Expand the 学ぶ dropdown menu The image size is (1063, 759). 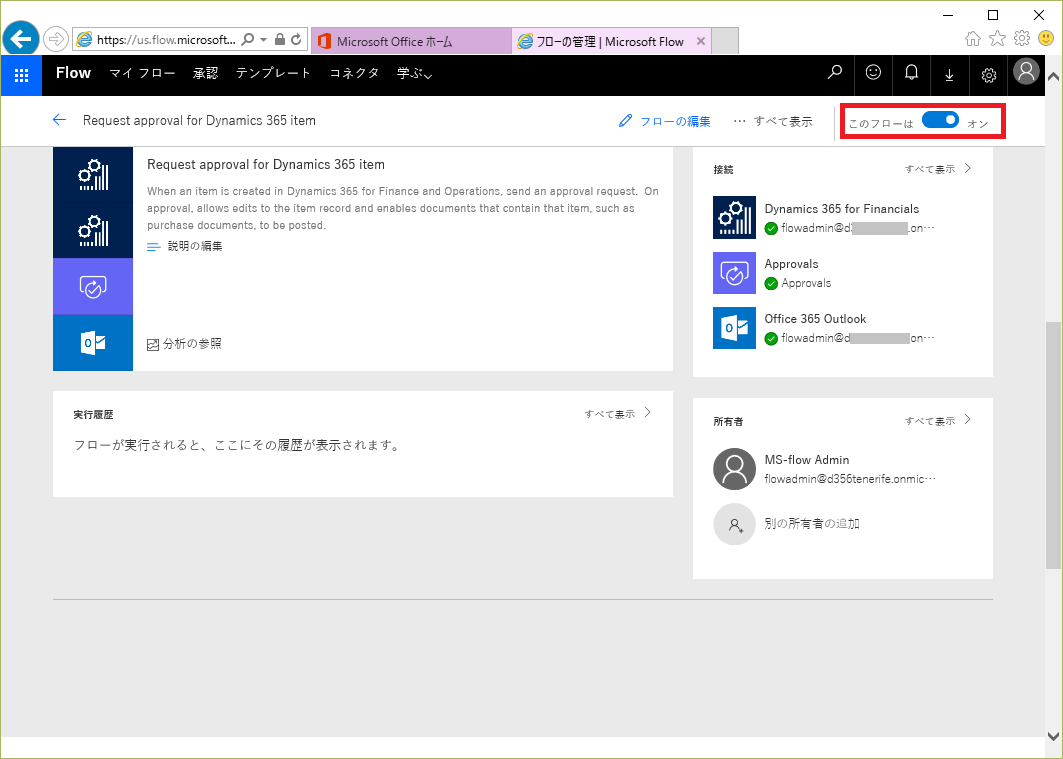pyautogui.click(x=414, y=73)
